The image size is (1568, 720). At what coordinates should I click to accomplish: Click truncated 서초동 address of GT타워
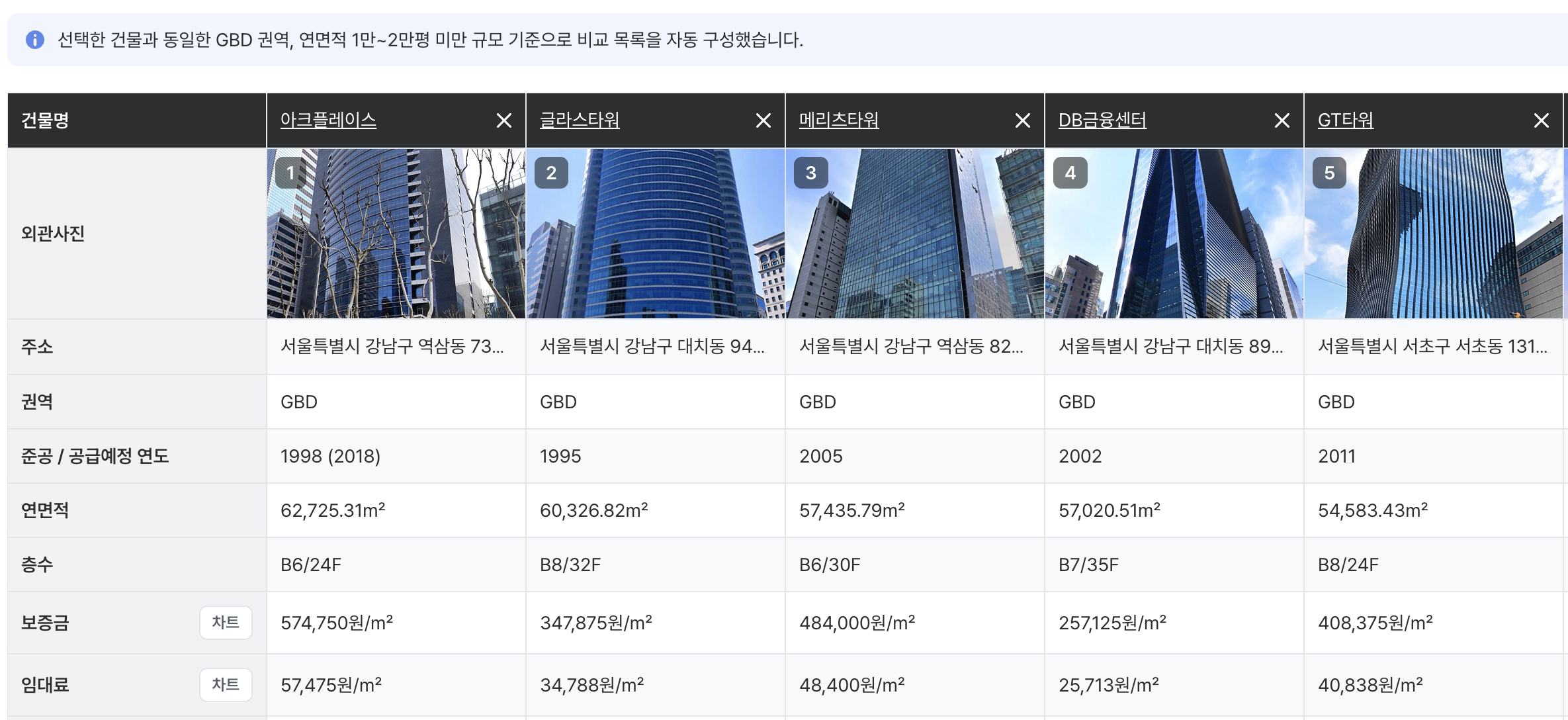click(1432, 346)
